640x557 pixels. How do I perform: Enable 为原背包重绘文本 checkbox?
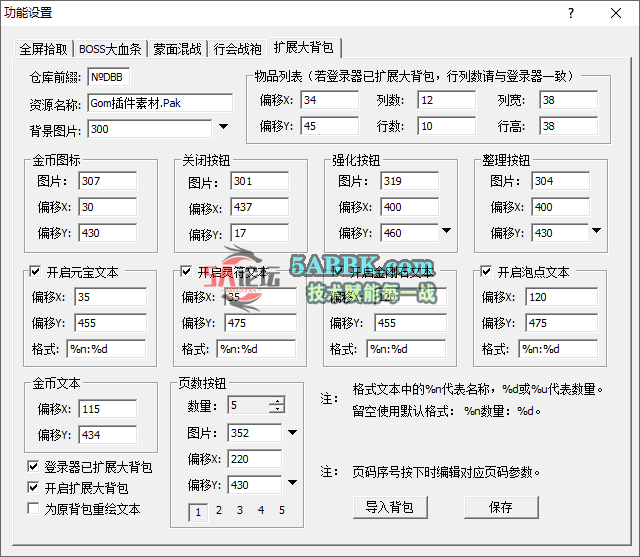34,508
